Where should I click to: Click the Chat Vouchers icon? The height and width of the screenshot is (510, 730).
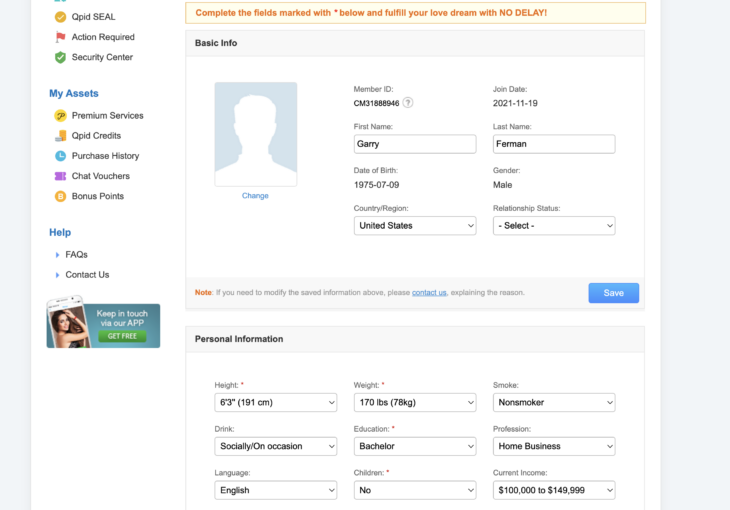[x=61, y=176]
